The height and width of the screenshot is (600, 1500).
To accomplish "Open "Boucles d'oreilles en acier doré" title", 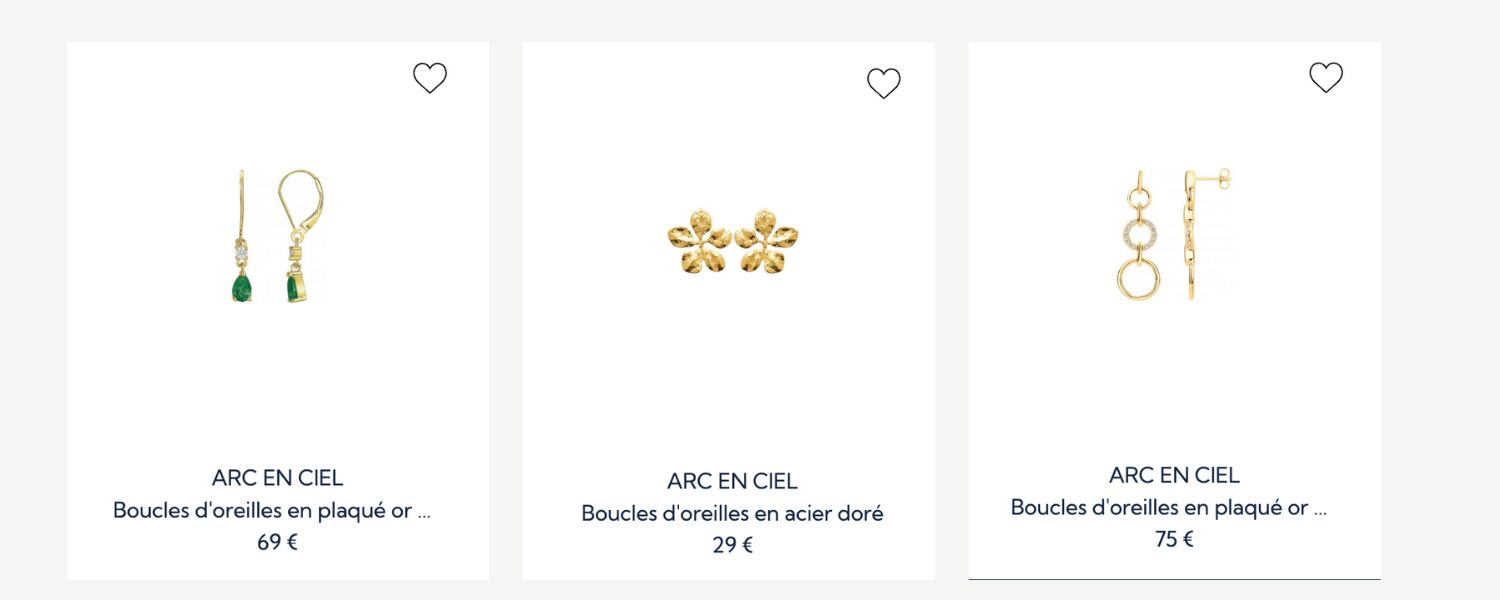I will [x=732, y=514].
